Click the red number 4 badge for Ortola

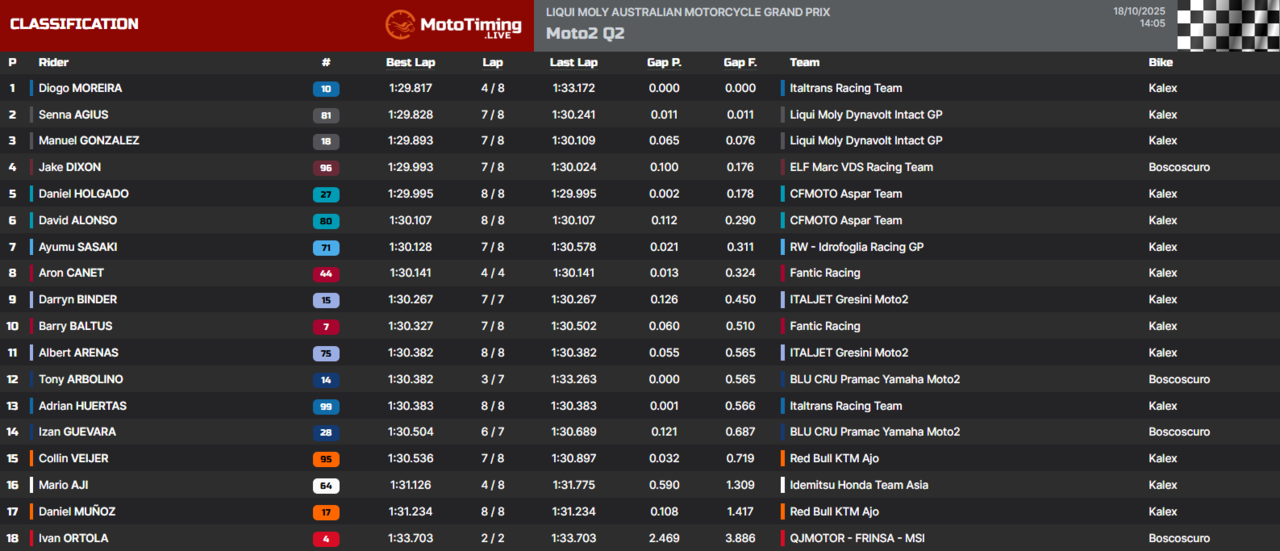[326, 539]
